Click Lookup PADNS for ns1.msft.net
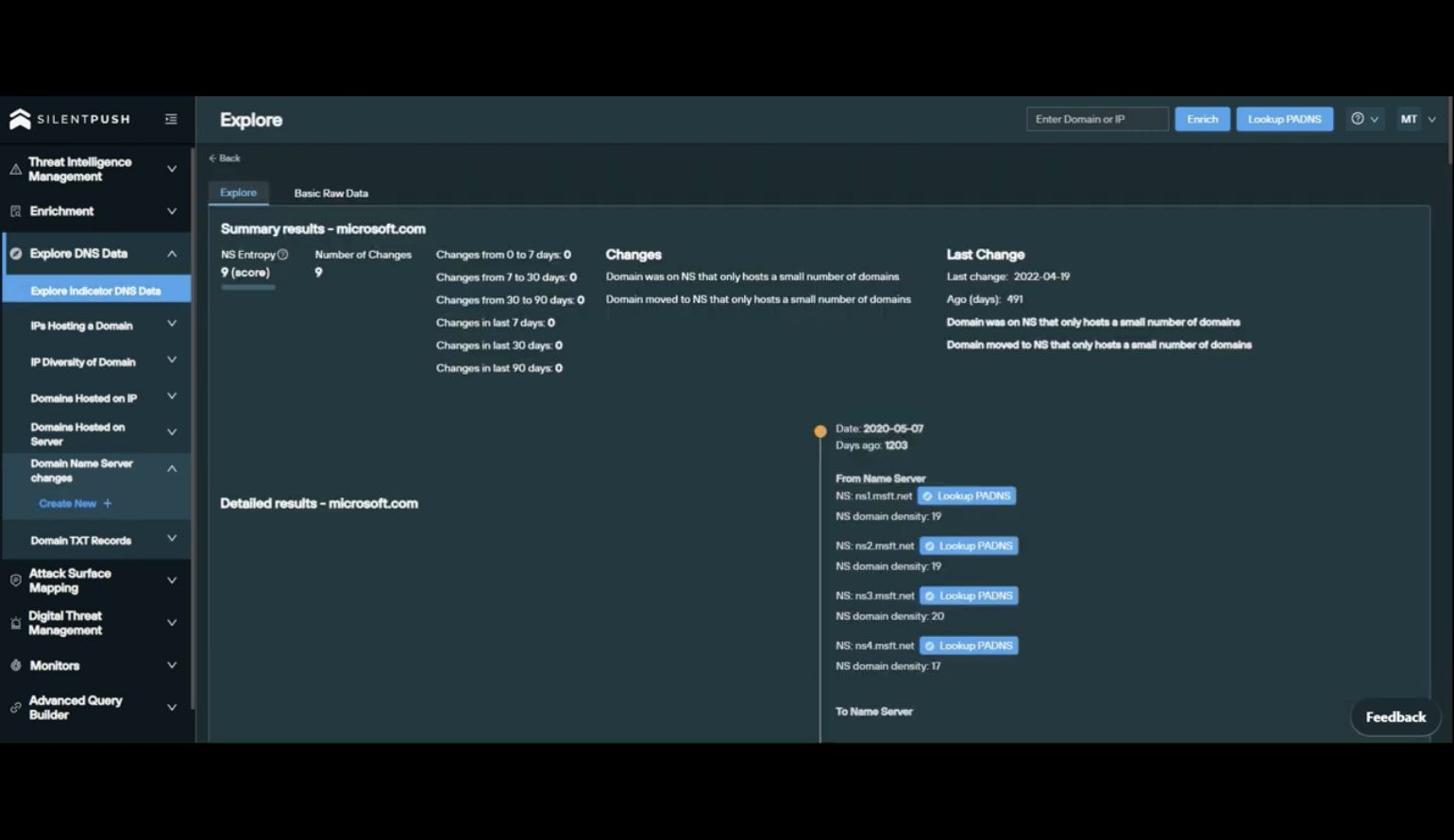This screenshot has width=1454, height=840. tap(966, 496)
